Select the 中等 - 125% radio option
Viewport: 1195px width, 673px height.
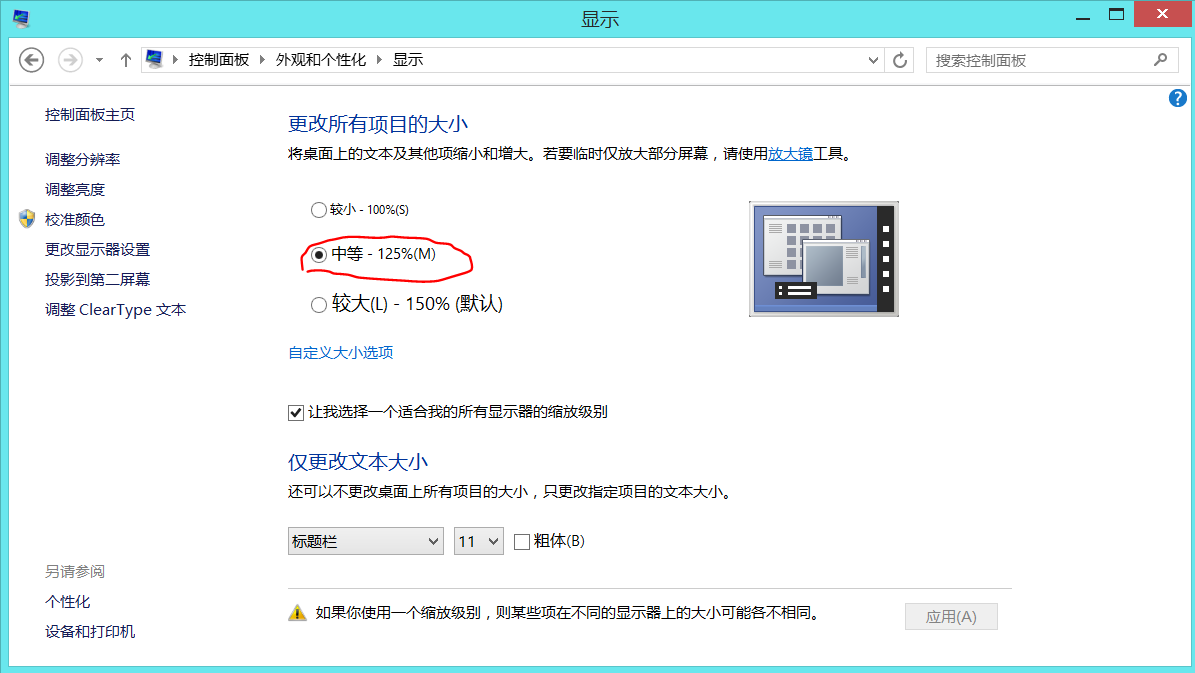(319, 255)
